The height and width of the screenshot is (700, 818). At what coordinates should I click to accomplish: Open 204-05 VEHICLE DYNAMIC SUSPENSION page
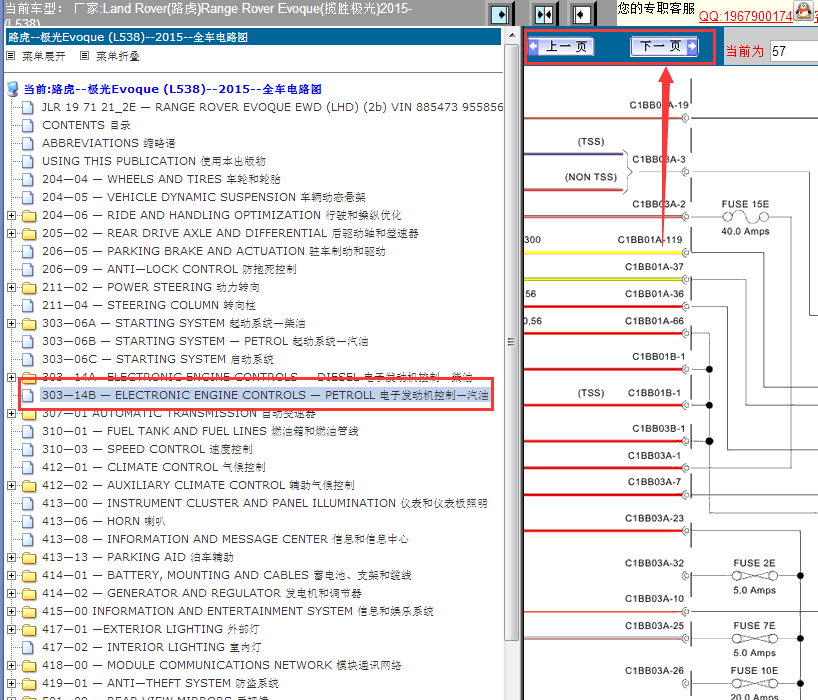[x=203, y=197]
